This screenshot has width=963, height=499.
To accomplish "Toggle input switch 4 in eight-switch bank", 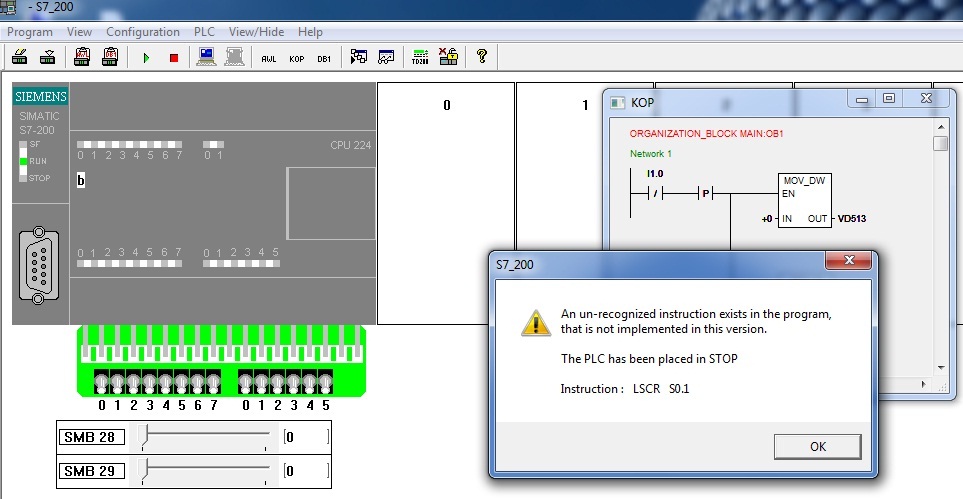I will pyautogui.click(x=165, y=383).
